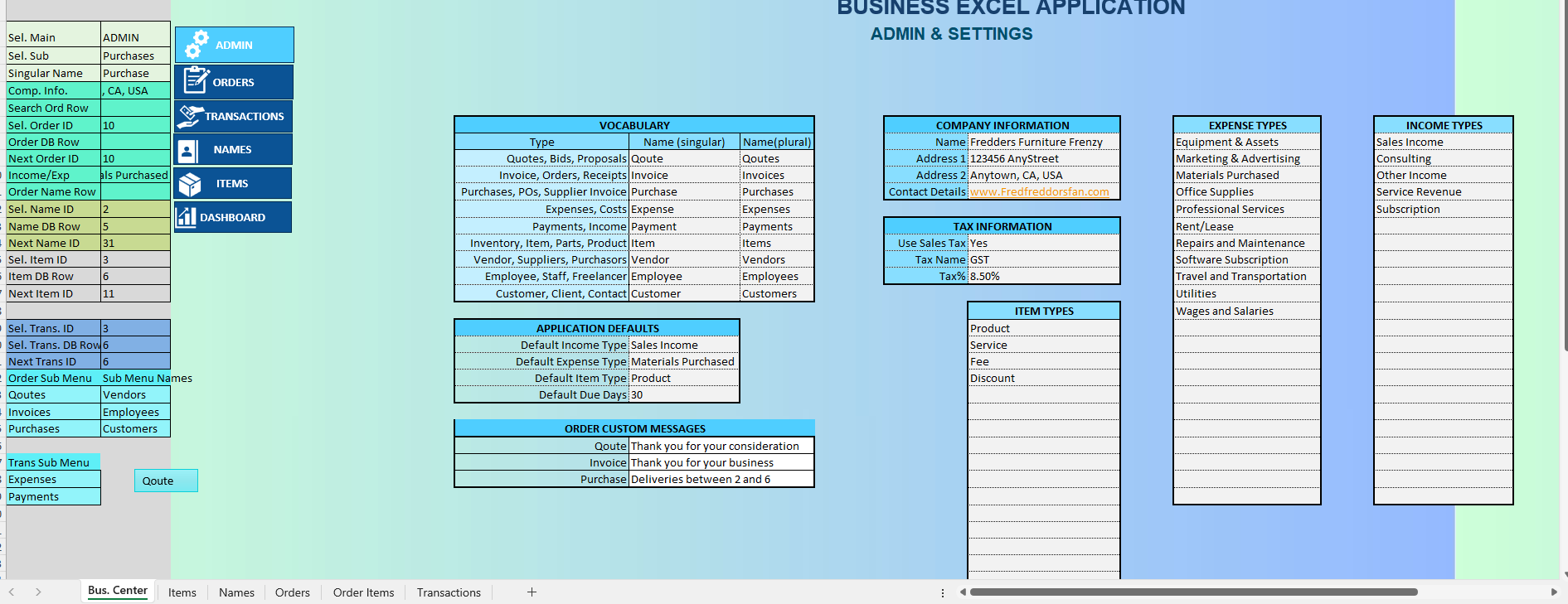Go to next sheet arrow

click(x=38, y=592)
